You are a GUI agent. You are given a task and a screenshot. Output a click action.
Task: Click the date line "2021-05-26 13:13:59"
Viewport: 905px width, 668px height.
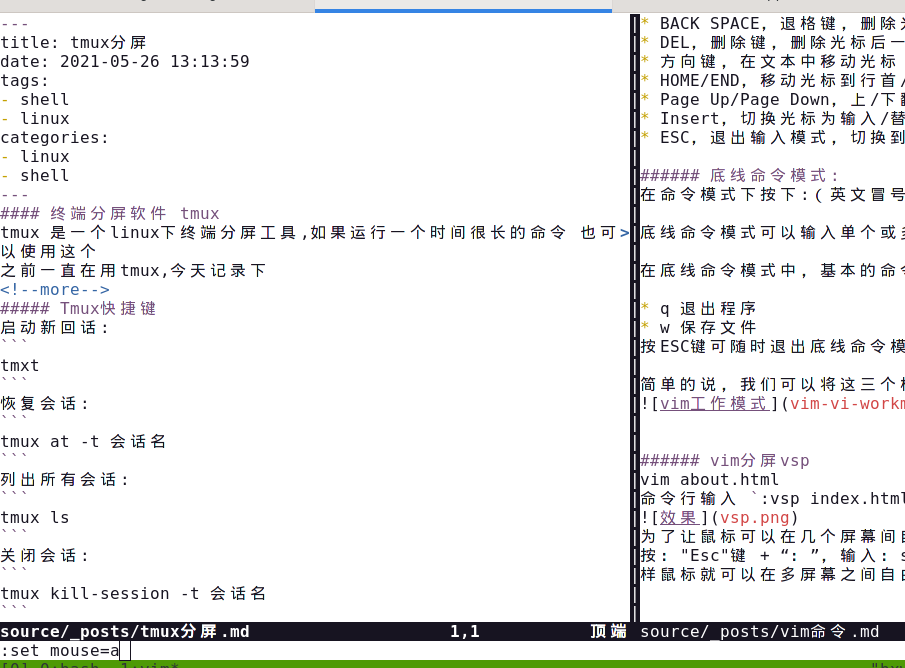[155, 62]
